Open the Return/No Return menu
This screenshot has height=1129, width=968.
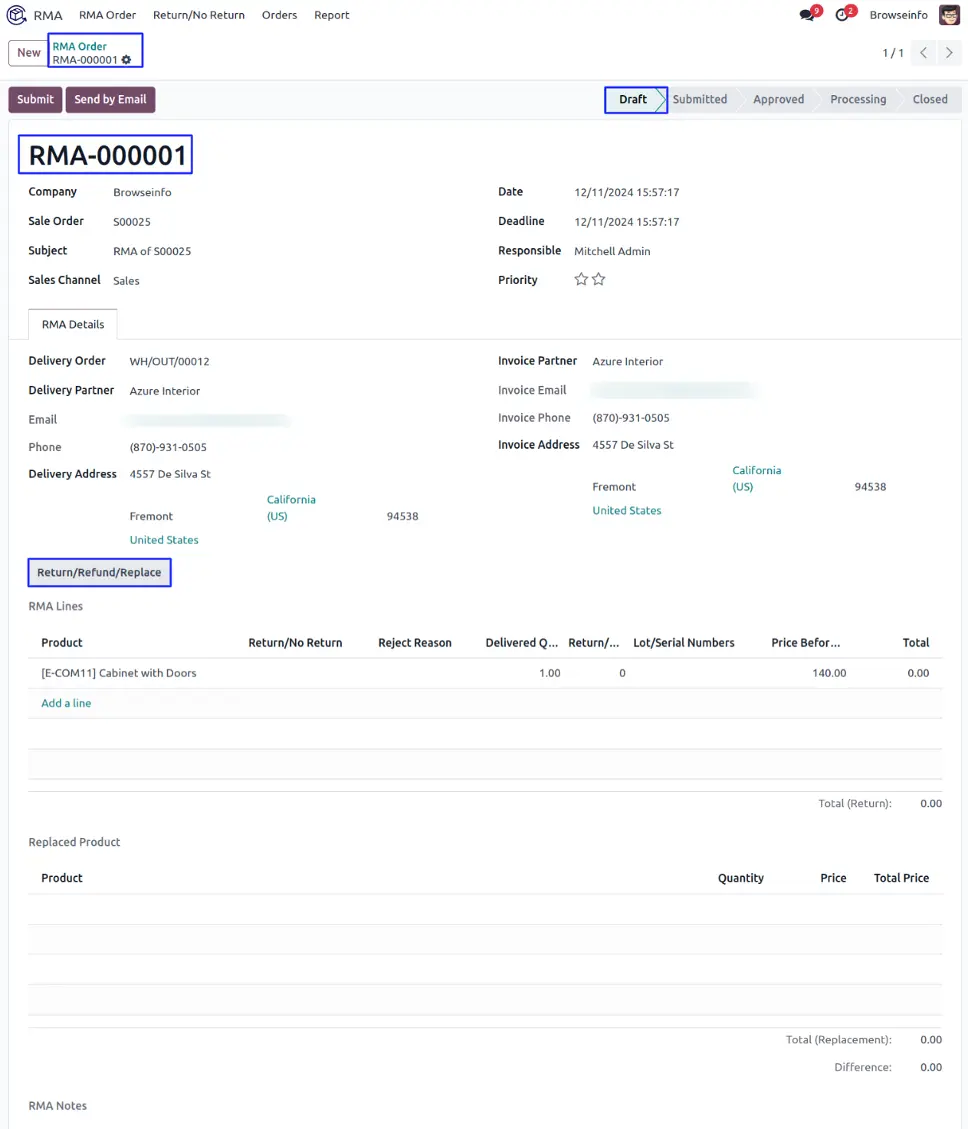198,15
